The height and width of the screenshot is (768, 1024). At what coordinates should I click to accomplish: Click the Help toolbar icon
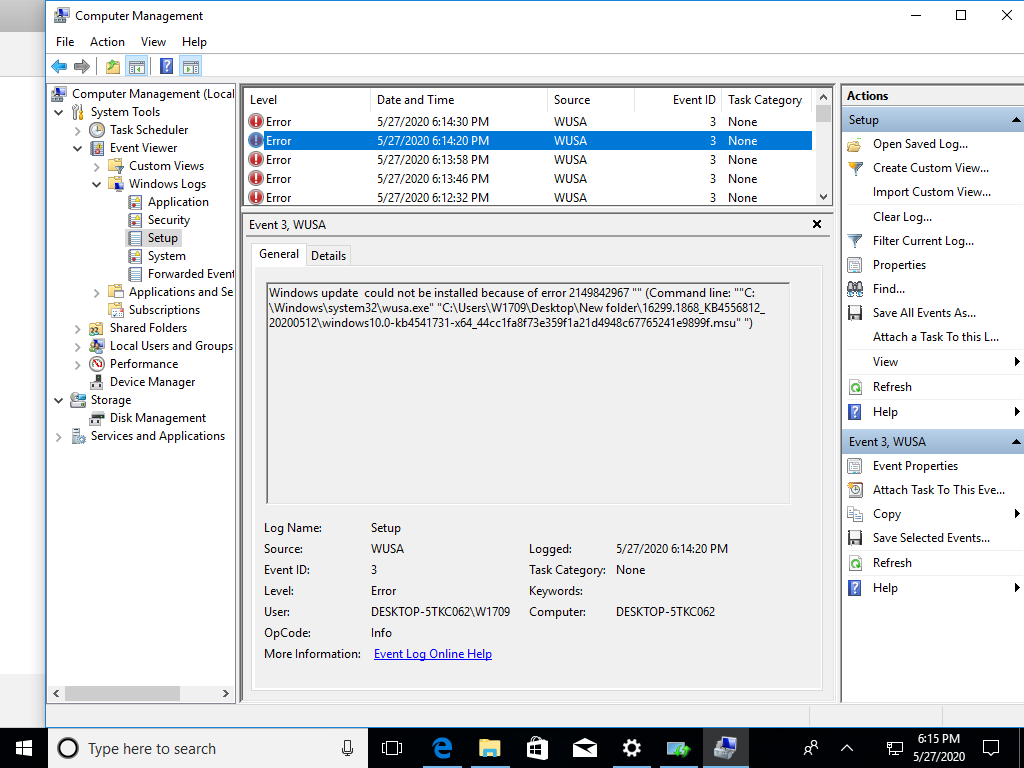(x=167, y=66)
